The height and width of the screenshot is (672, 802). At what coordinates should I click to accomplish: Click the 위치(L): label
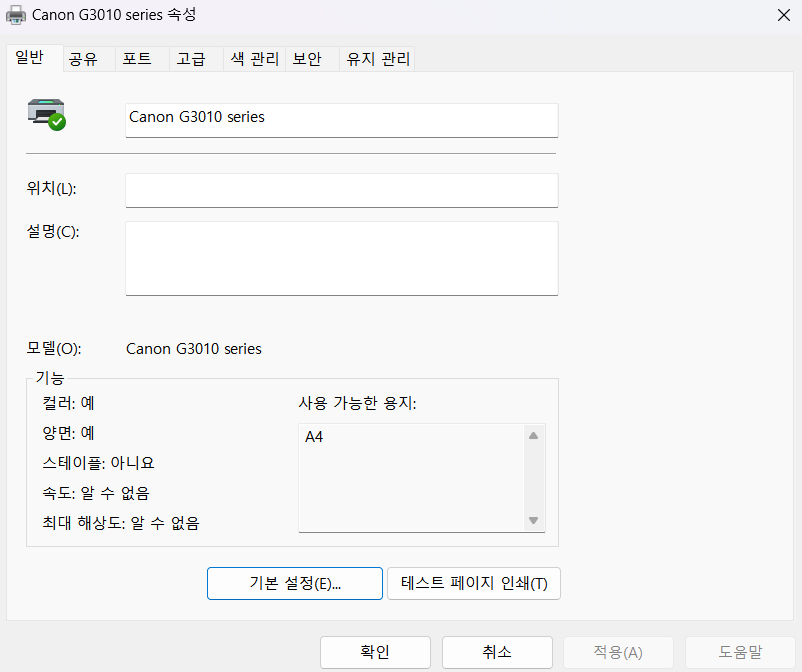(x=51, y=189)
